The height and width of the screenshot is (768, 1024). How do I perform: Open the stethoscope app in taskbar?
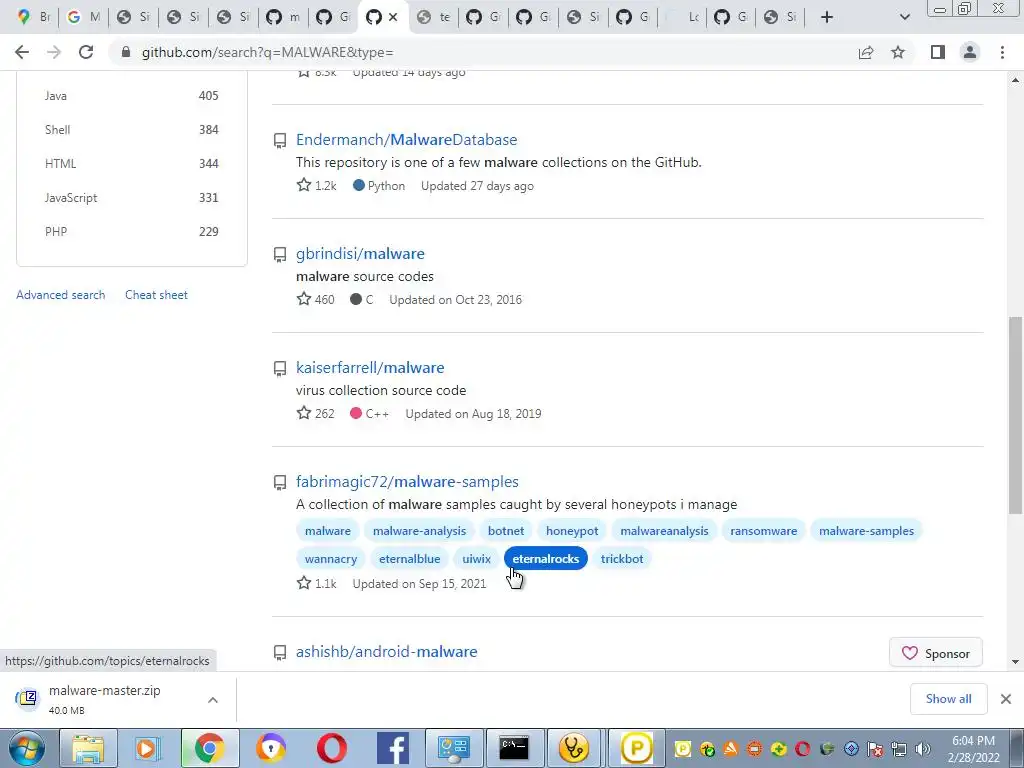click(575, 748)
